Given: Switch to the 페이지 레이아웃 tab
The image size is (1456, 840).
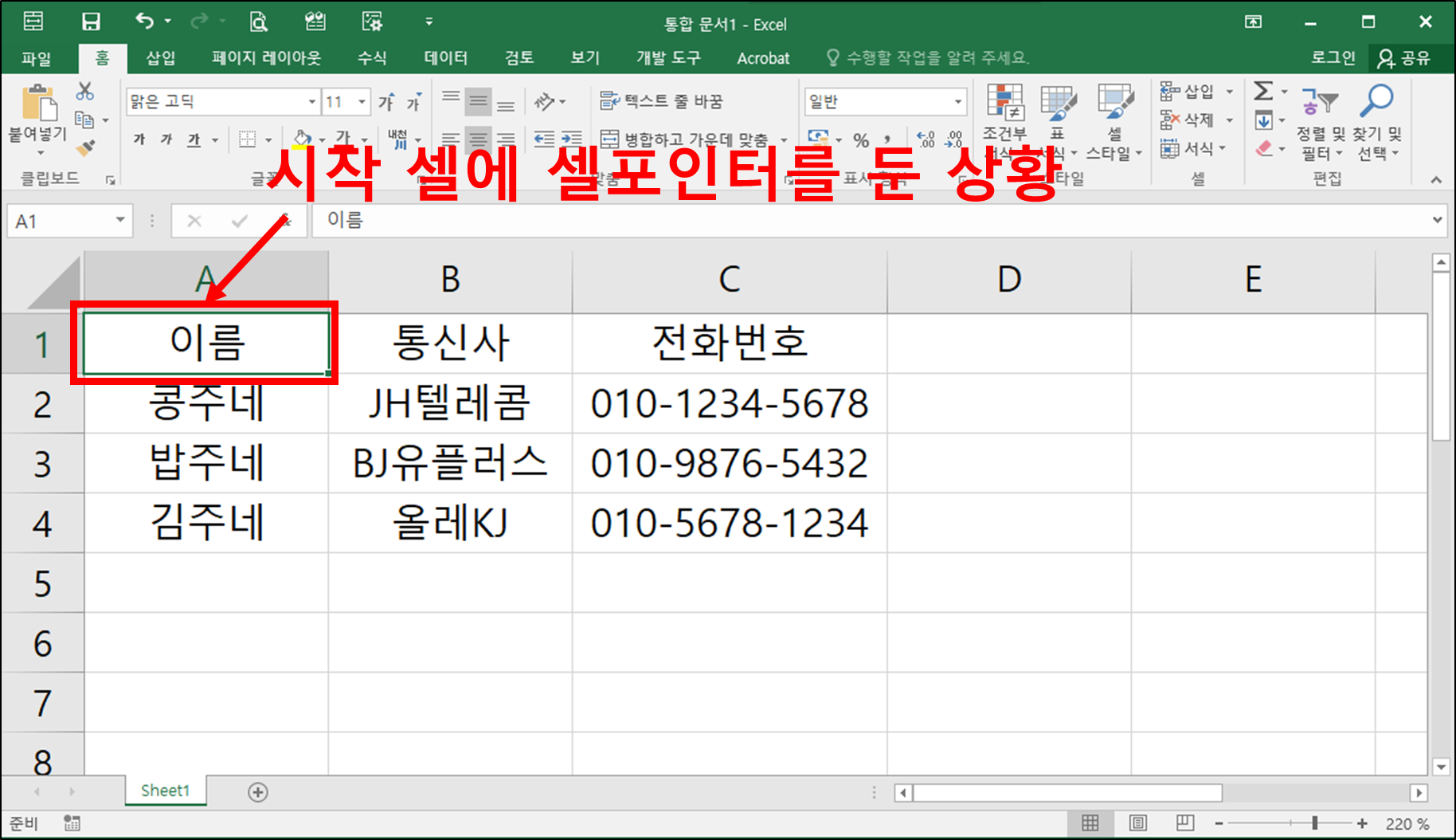Looking at the screenshot, I should pyautogui.click(x=266, y=58).
